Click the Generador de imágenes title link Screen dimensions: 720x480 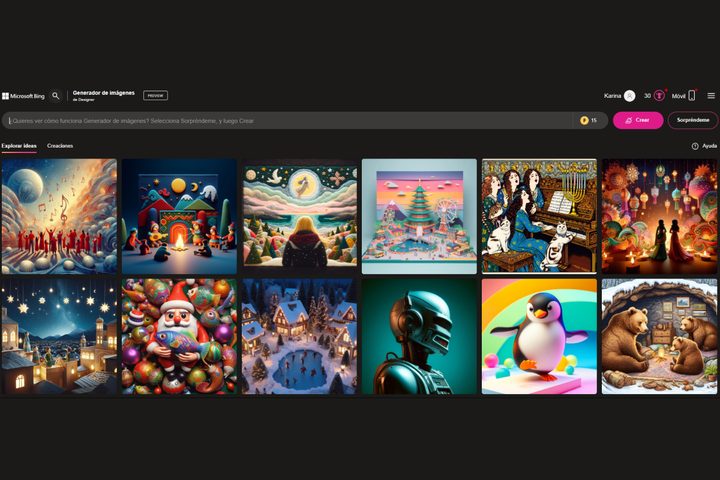click(103, 93)
